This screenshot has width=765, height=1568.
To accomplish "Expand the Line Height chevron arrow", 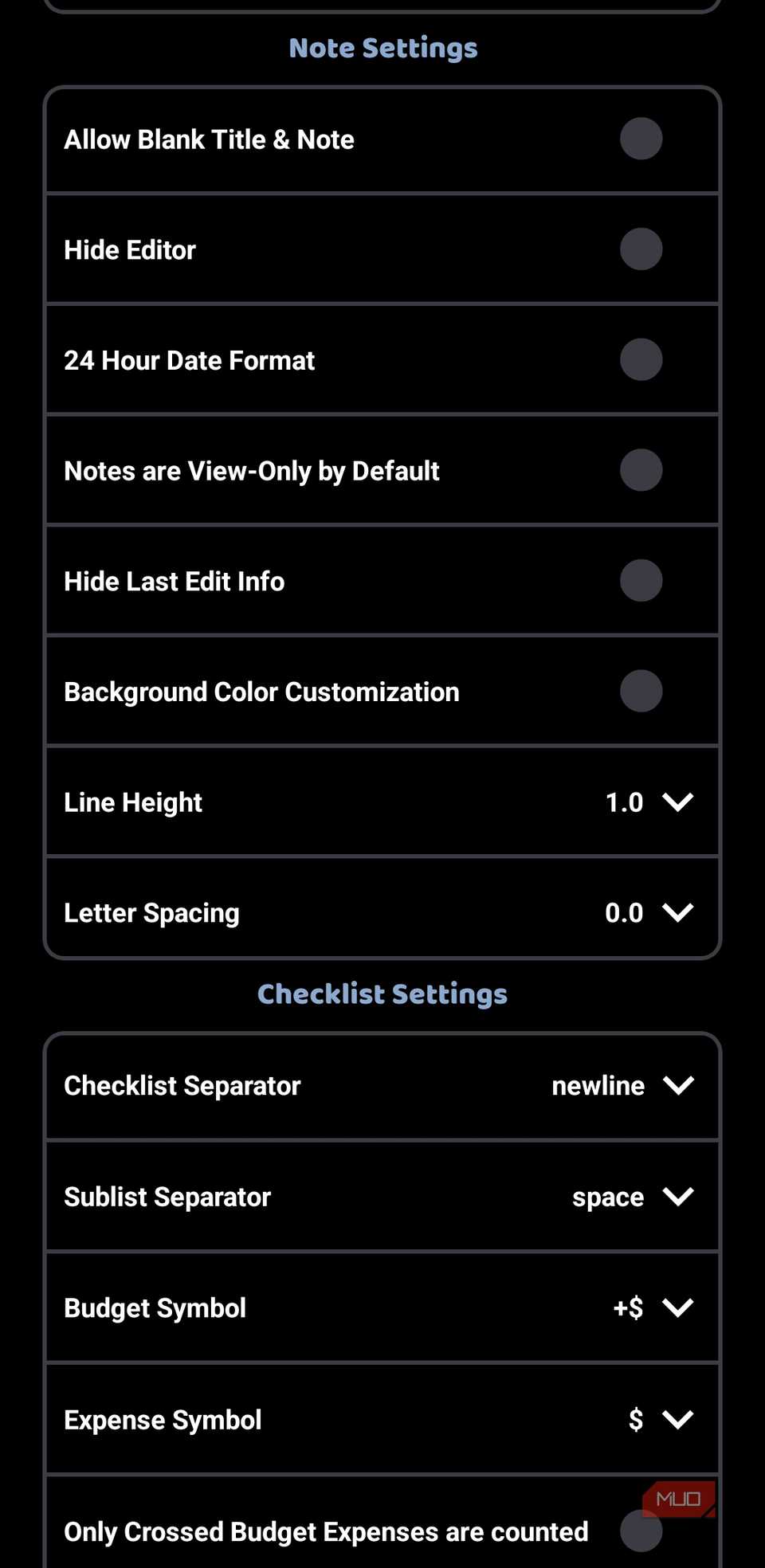I will 677,802.
